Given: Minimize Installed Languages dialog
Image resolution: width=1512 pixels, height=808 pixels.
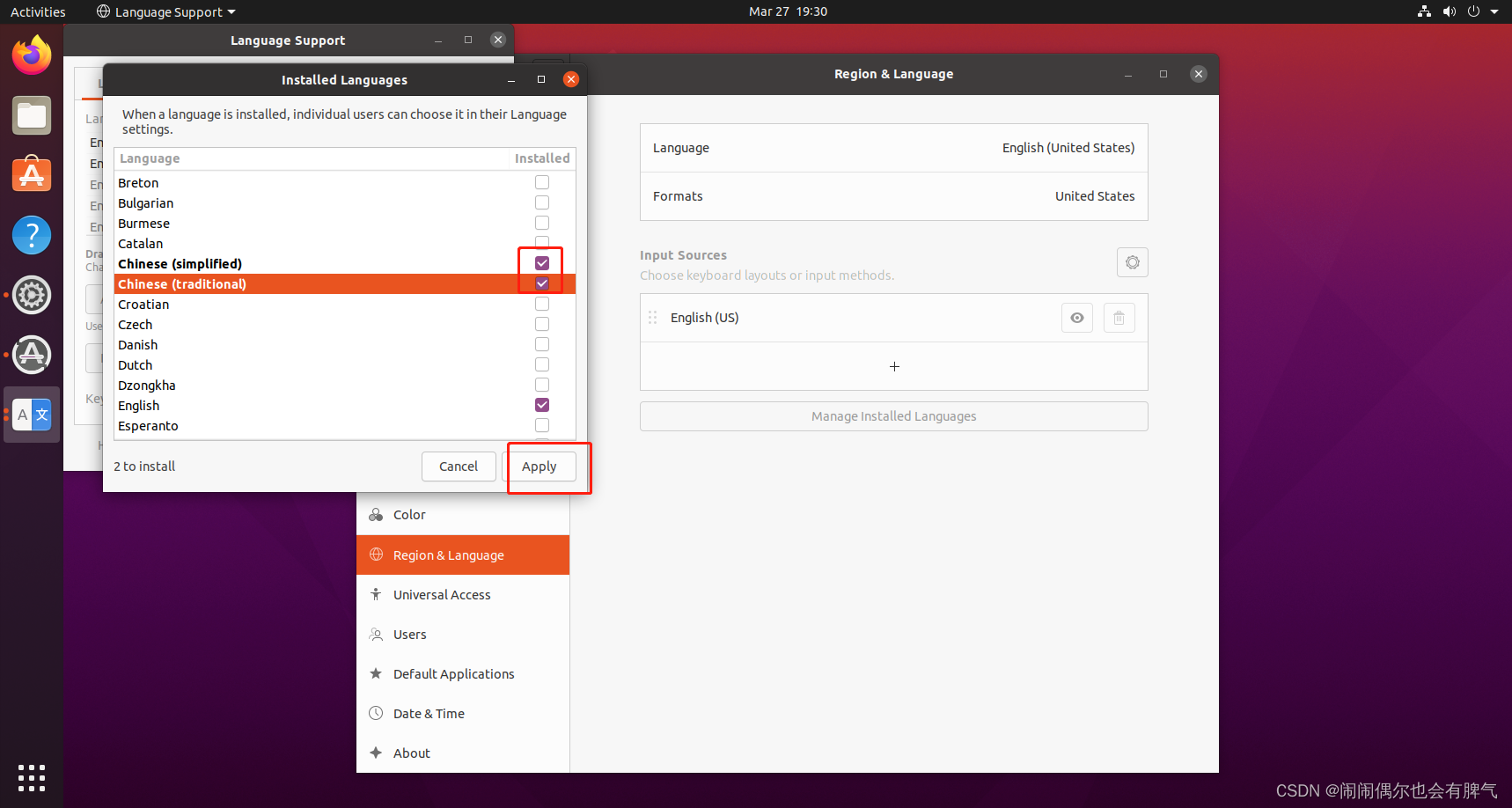Looking at the screenshot, I should [511, 80].
